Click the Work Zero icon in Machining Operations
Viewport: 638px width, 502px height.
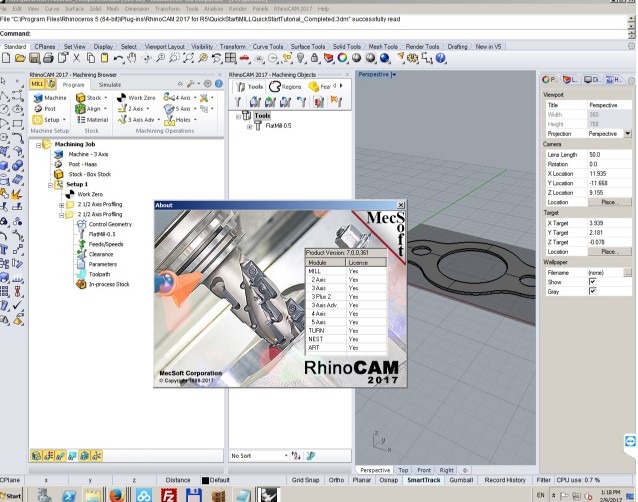tap(123, 98)
